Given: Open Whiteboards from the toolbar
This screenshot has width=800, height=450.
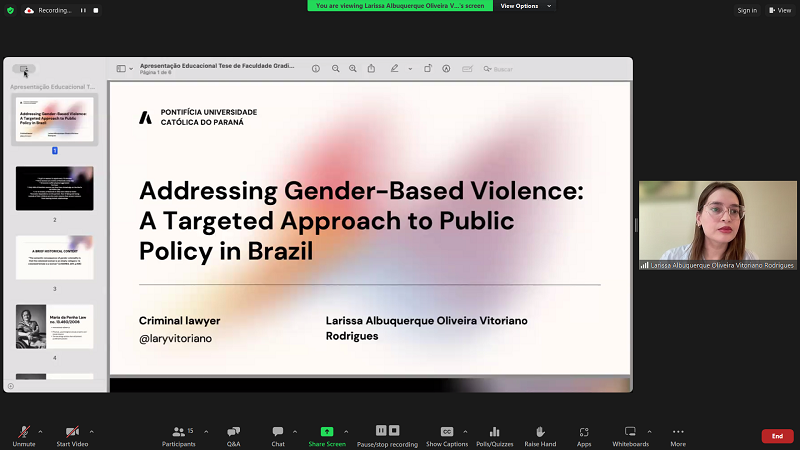Looking at the screenshot, I should click(630, 431).
